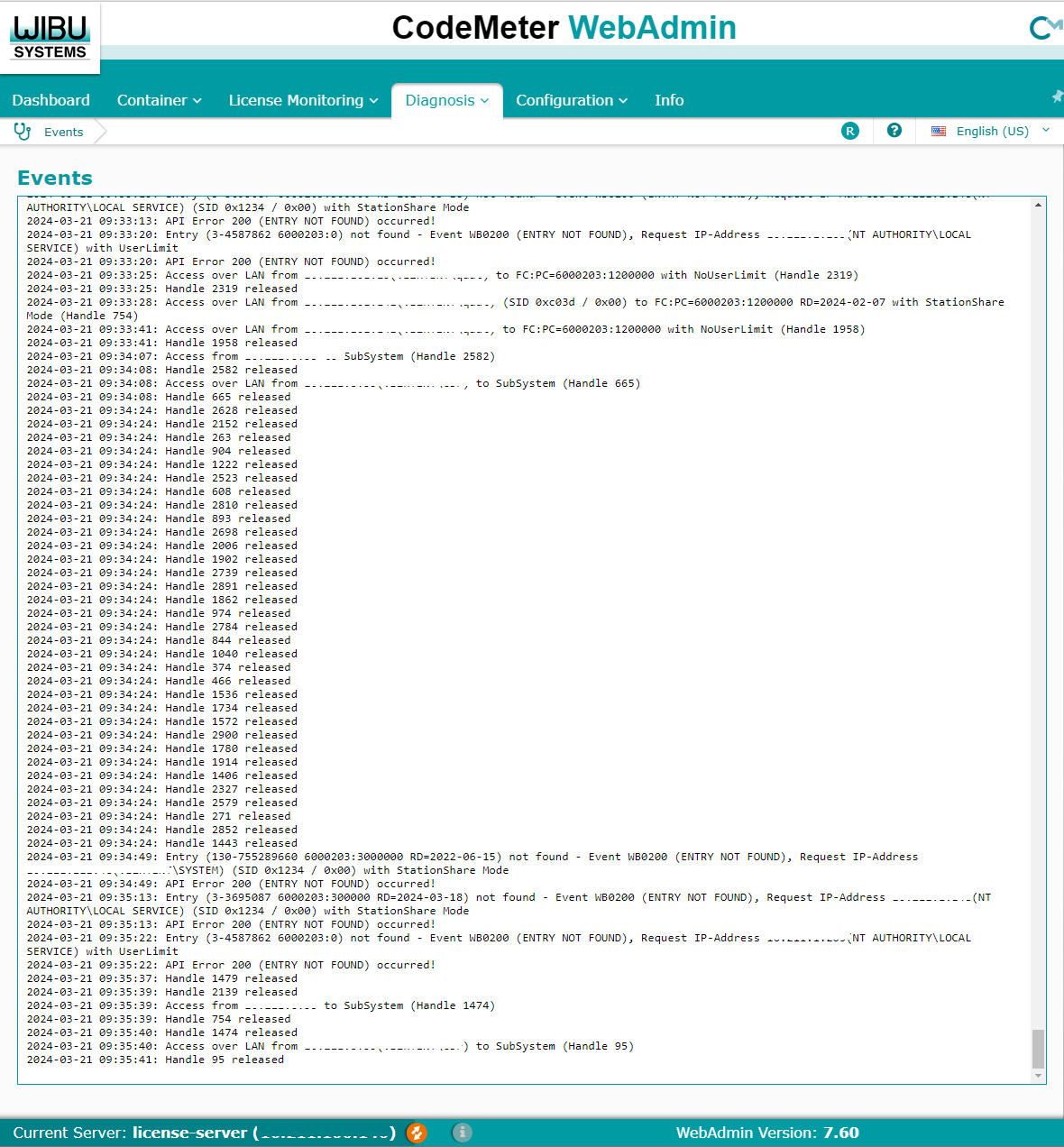
Task: Expand the License Monitoring menu
Action: click(x=303, y=100)
